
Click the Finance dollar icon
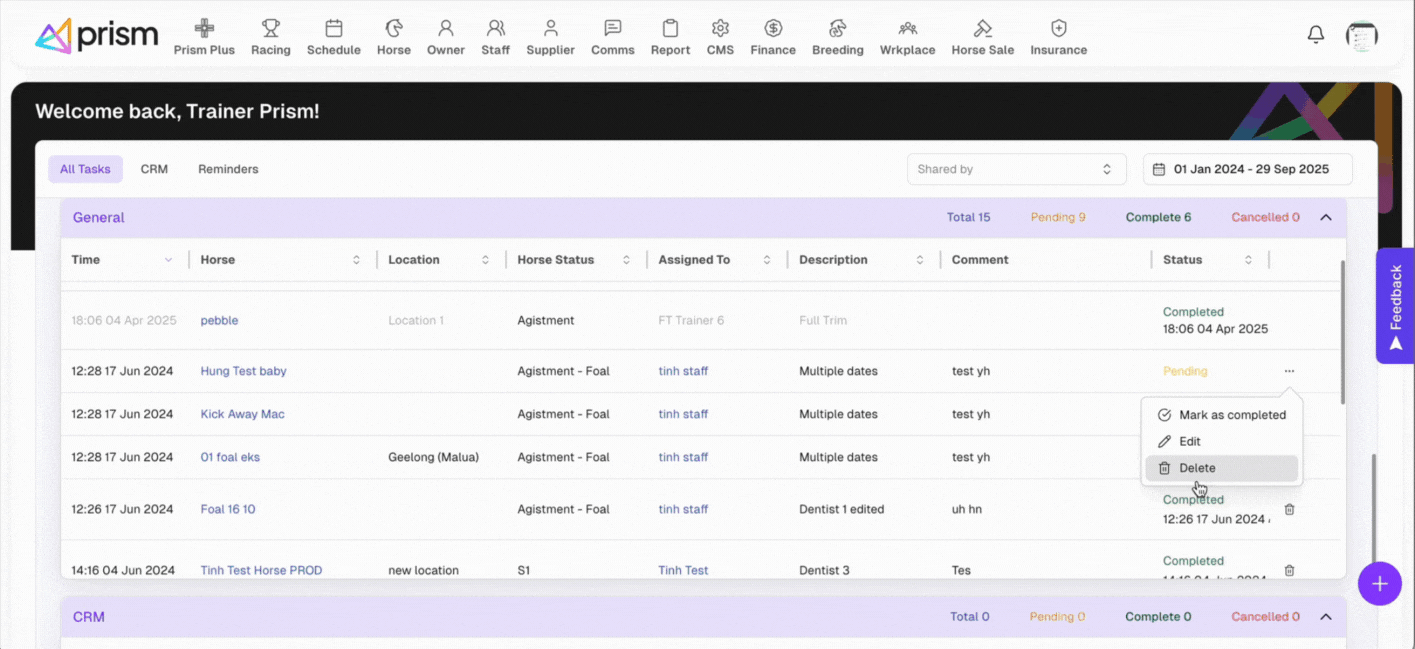[x=773, y=29]
